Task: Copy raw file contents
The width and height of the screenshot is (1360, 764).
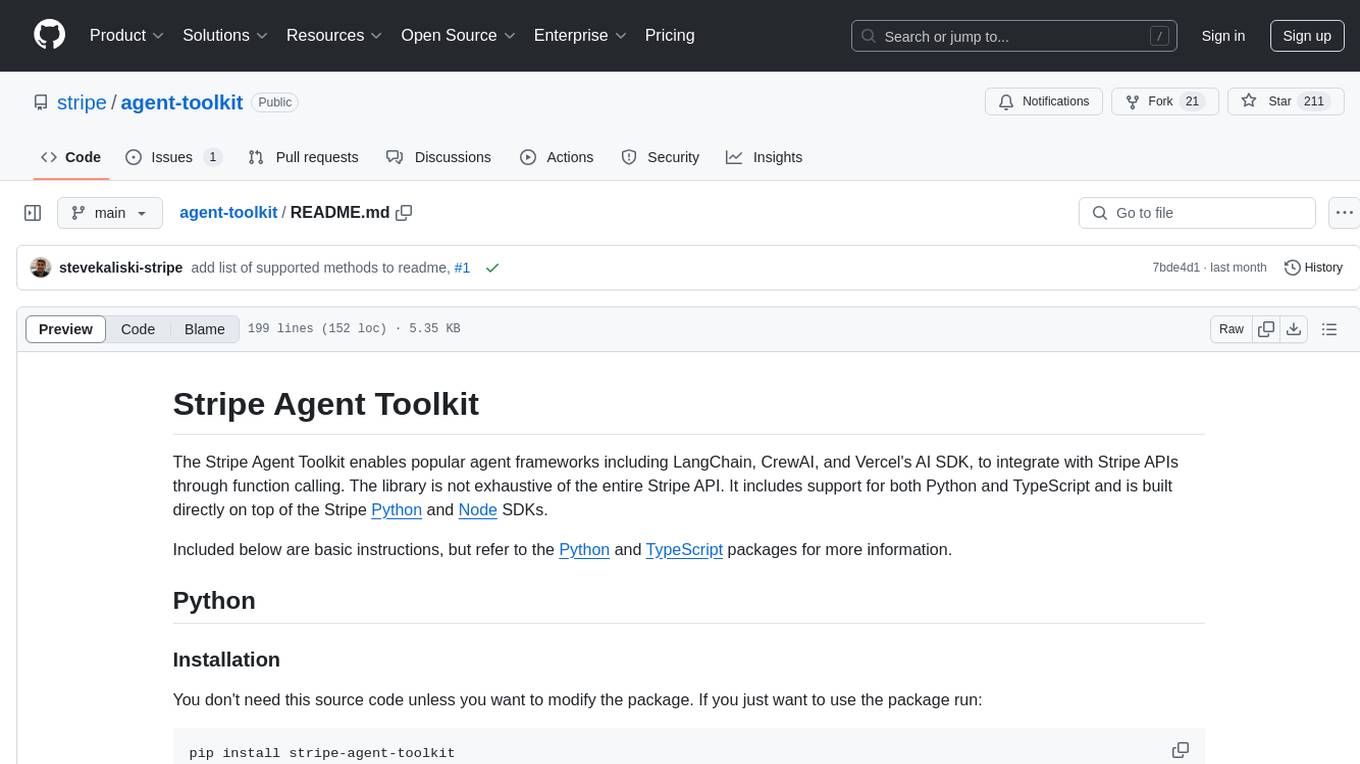Action: pos(1267,329)
